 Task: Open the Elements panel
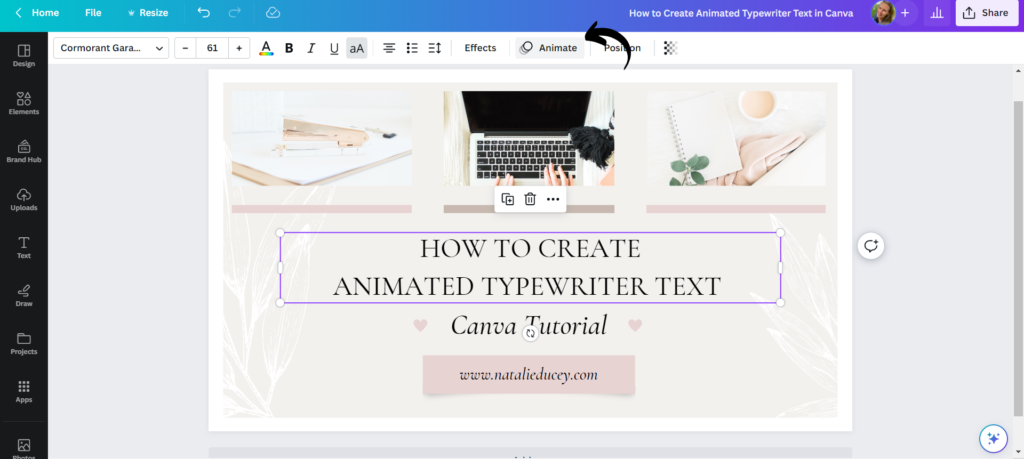click(24, 103)
